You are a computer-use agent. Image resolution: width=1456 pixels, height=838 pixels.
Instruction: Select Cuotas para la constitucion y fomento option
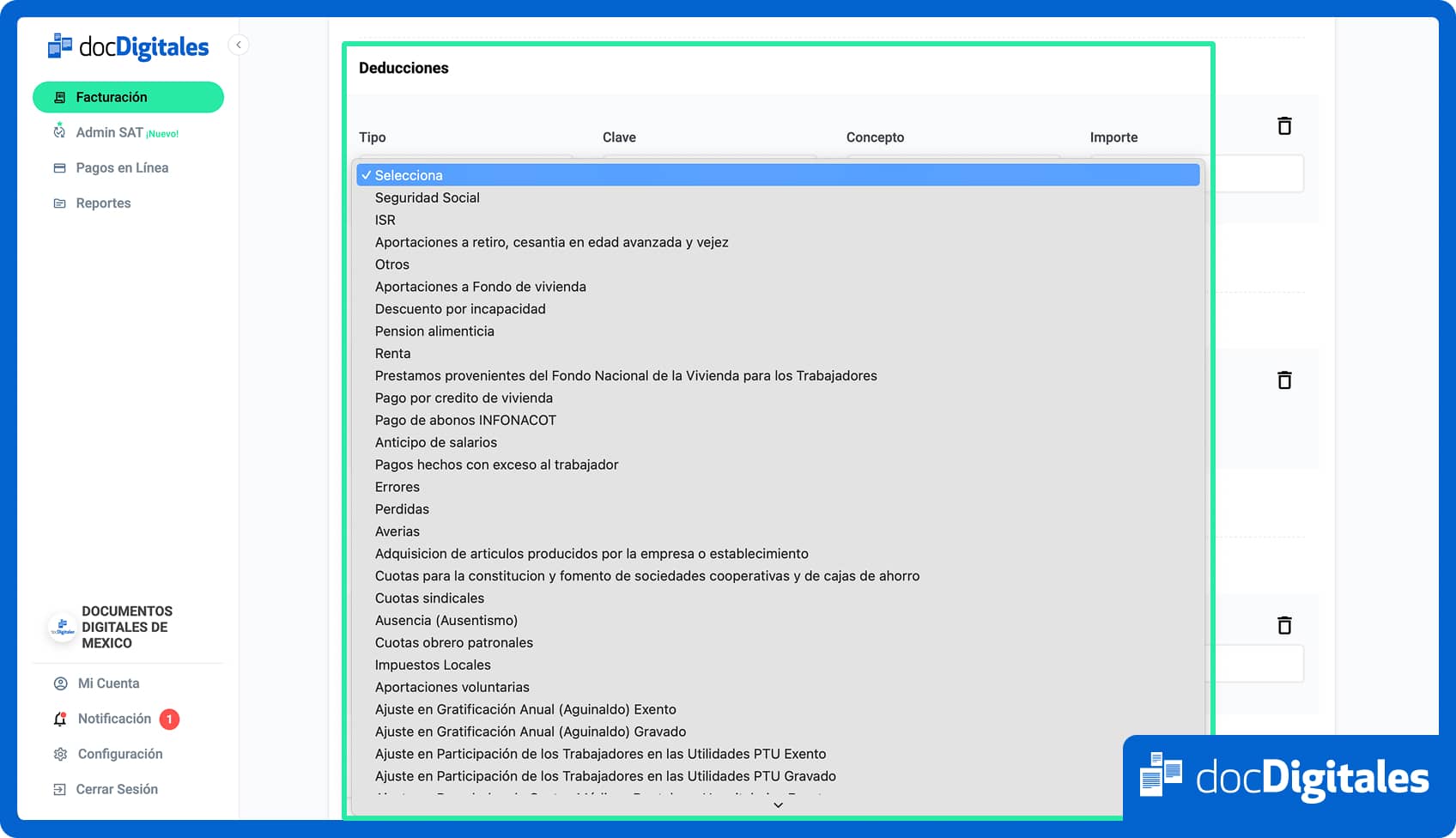[778, 577]
